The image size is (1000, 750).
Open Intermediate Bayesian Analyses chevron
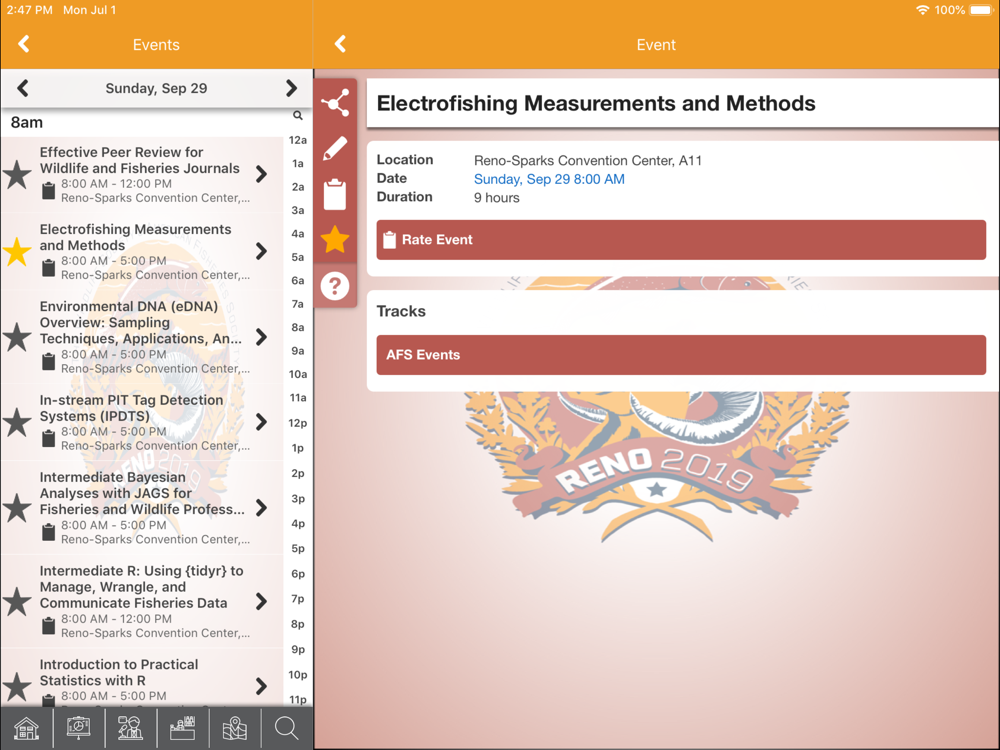click(x=261, y=508)
